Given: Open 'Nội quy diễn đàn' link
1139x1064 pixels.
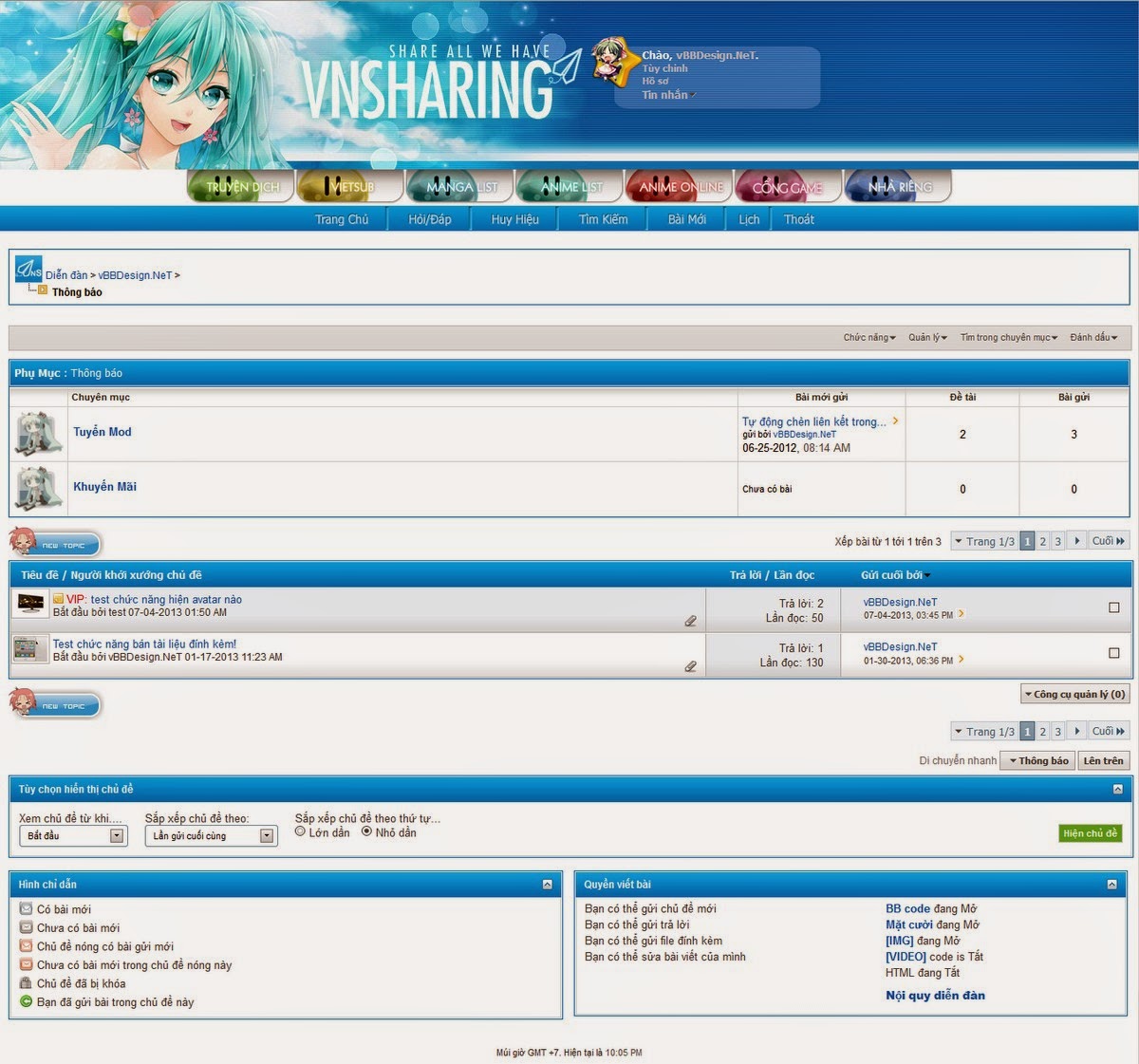Looking at the screenshot, I should click(x=935, y=996).
